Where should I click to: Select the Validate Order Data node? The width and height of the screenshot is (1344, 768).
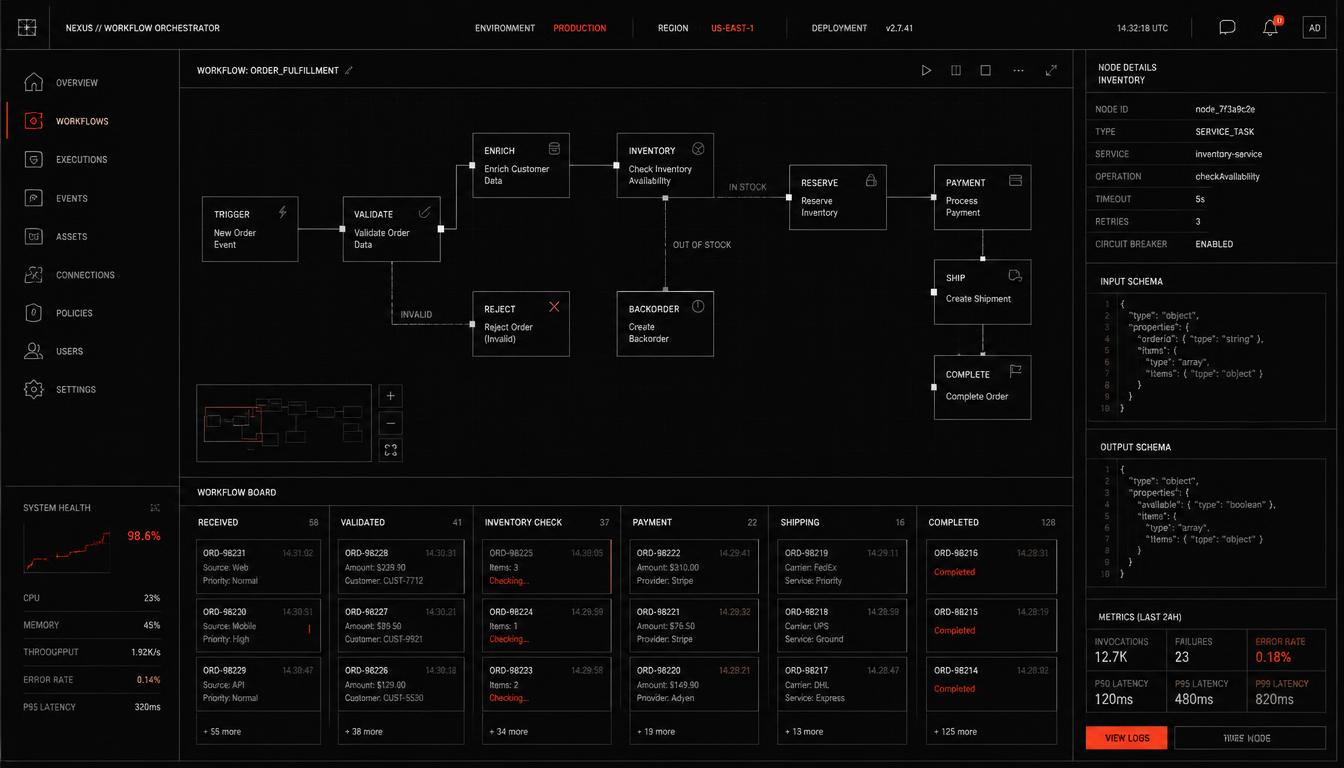391,229
